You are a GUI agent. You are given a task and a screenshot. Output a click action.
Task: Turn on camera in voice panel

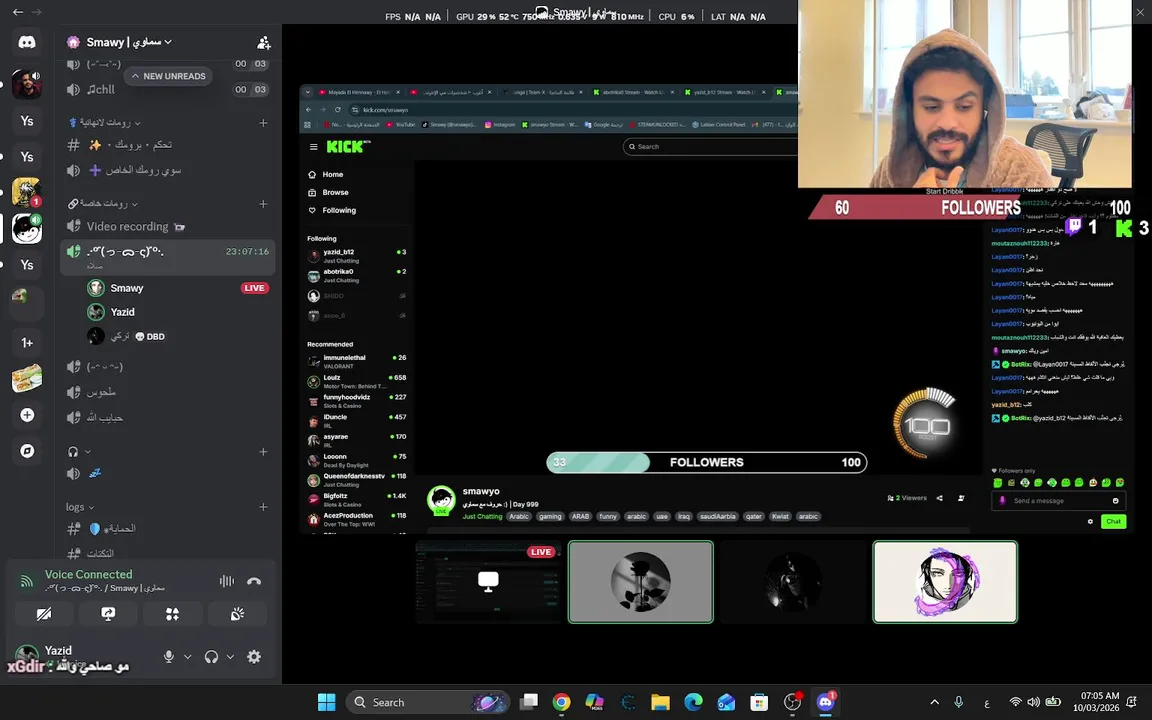coord(44,613)
